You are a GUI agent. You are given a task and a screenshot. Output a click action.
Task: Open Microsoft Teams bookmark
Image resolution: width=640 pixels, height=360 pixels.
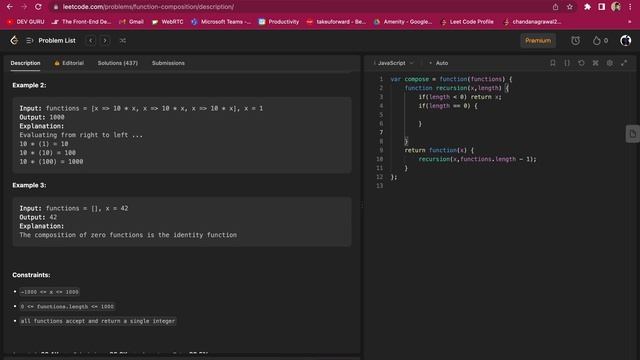pyautogui.click(x=221, y=22)
